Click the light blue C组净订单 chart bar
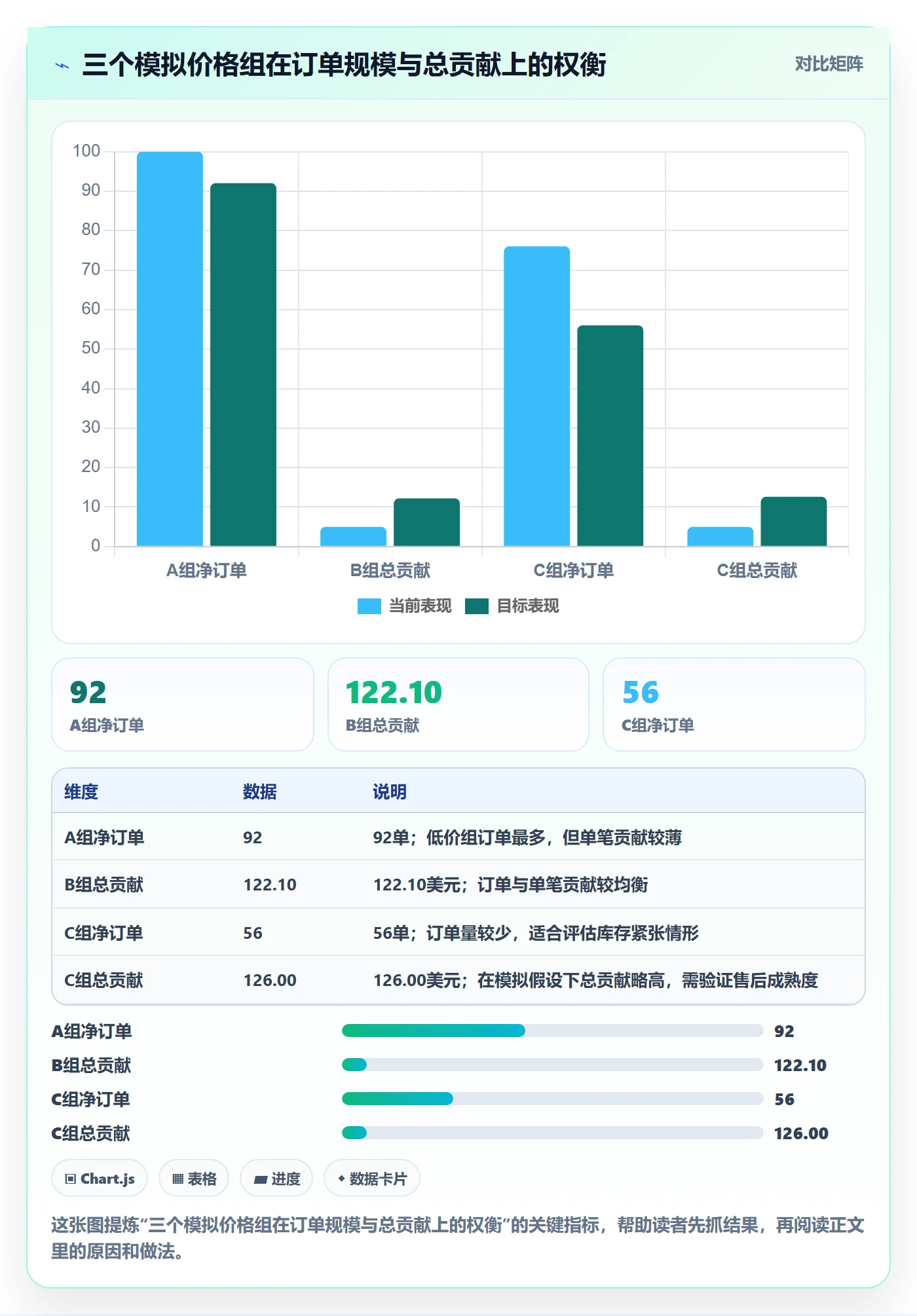This screenshot has height=1316, width=917. [x=536, y=396]
